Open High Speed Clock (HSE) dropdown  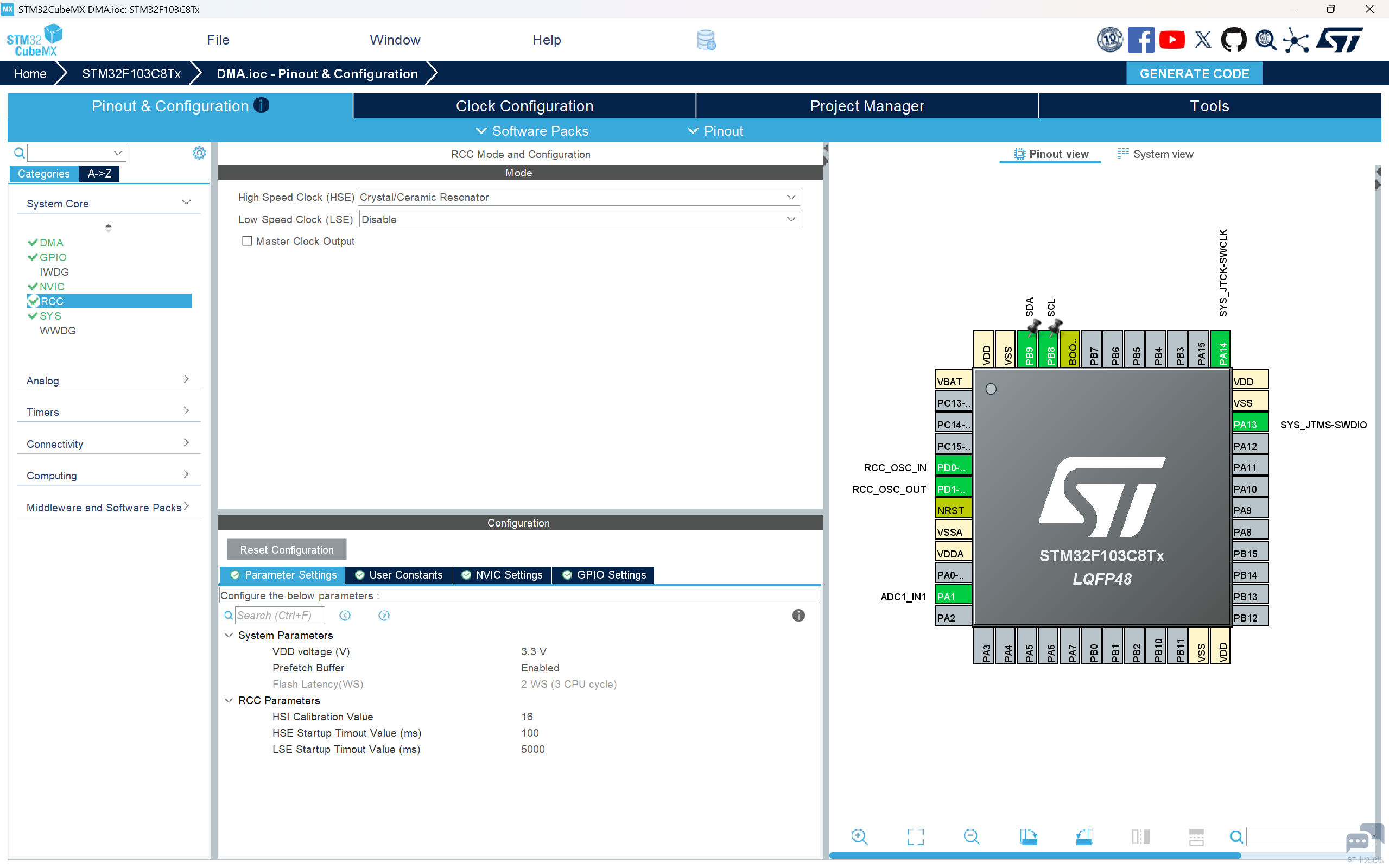[x=578, y=197]
